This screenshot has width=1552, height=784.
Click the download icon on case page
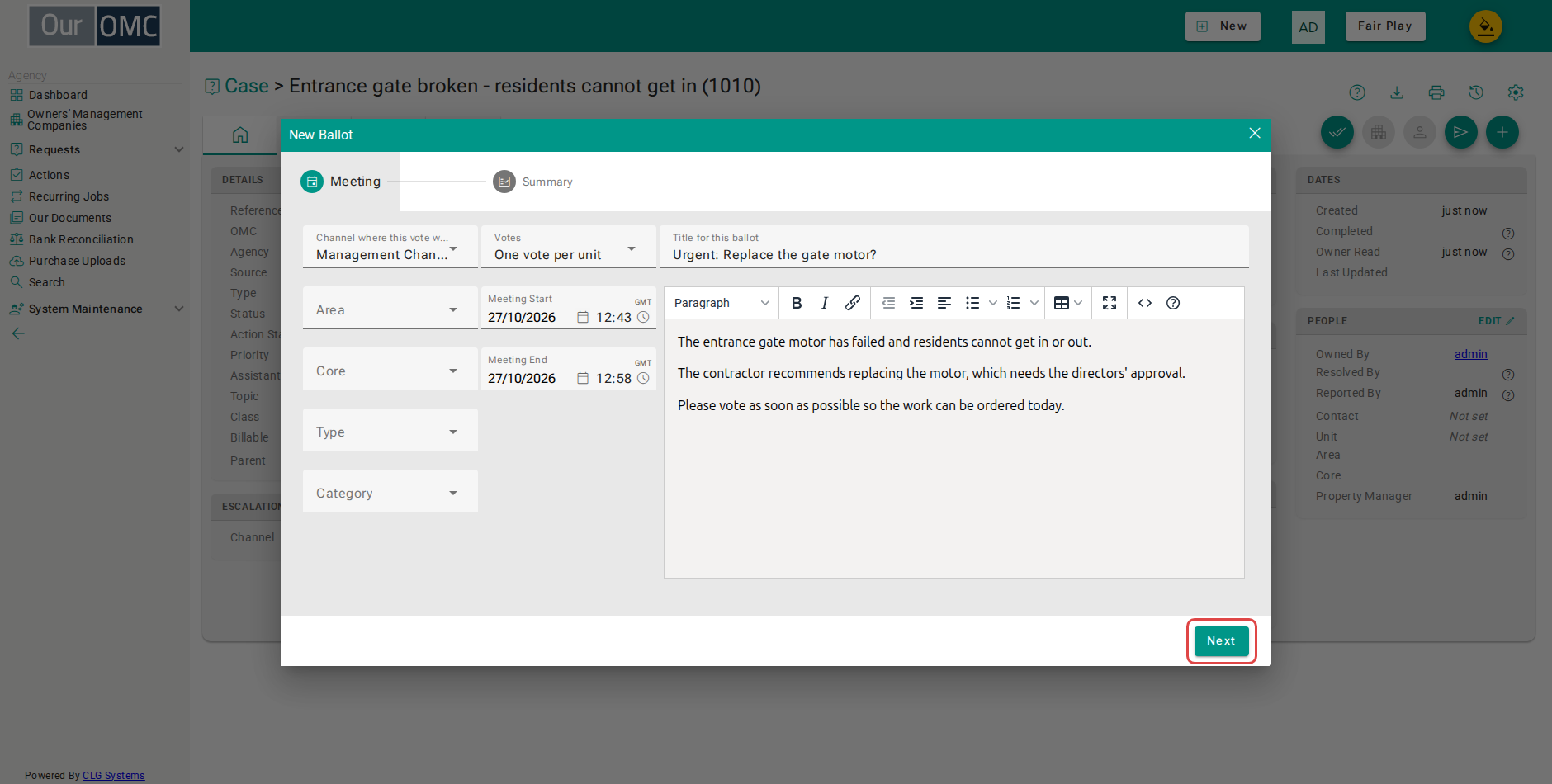coord(1397,92)
